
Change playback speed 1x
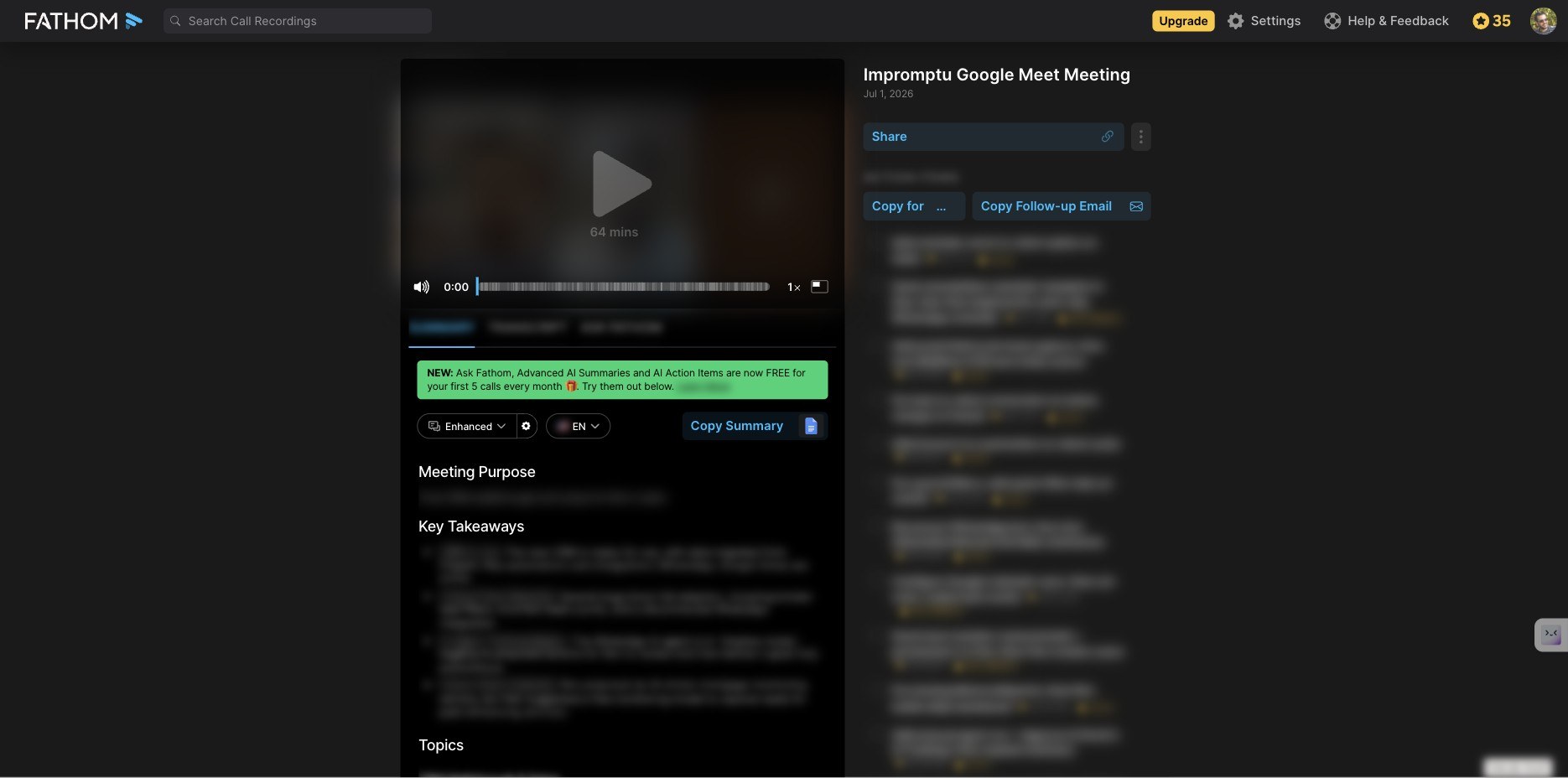point(793,287)
